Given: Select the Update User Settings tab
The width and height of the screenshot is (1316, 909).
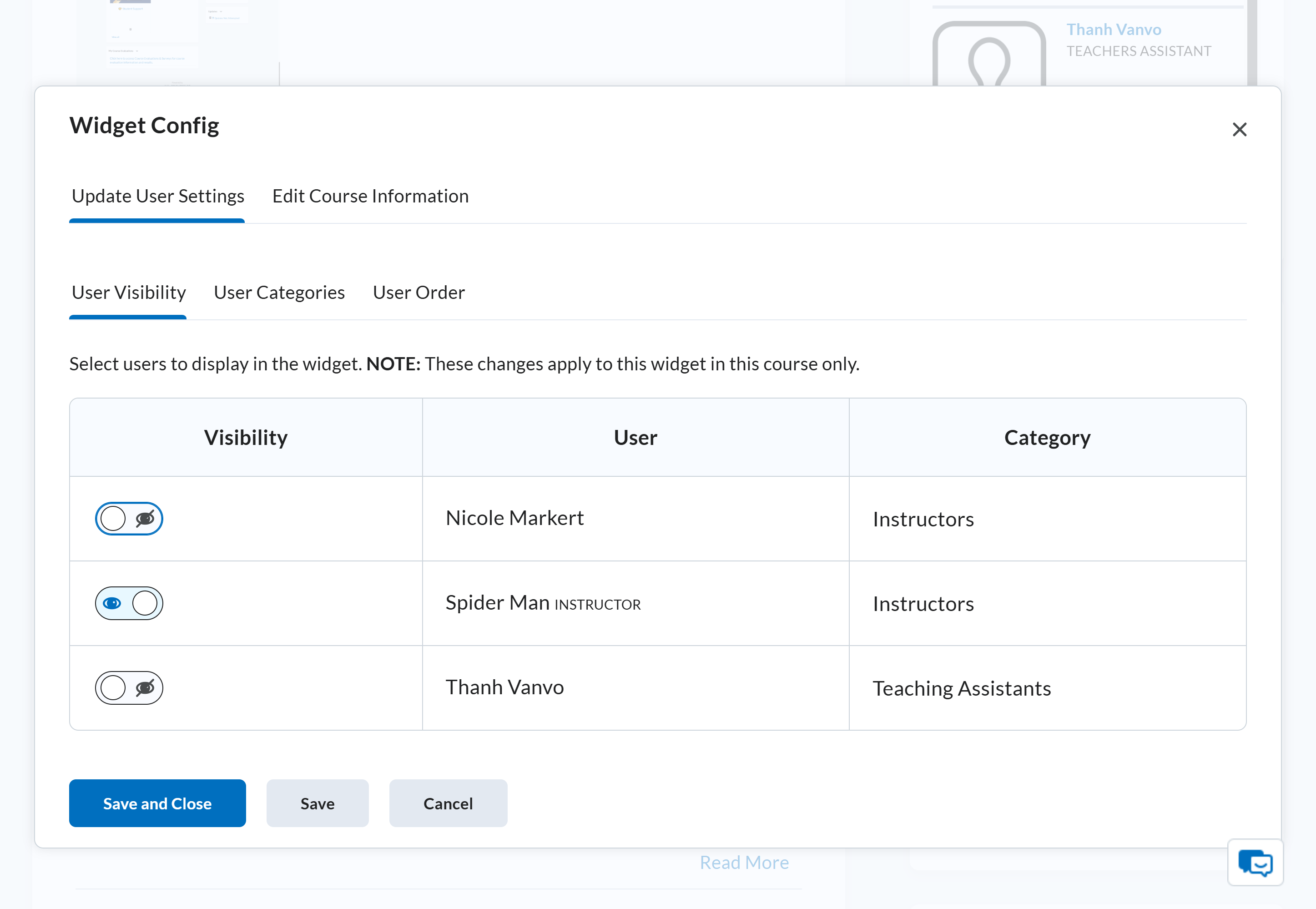Looking at the screenshot, I should pos(158,196).
